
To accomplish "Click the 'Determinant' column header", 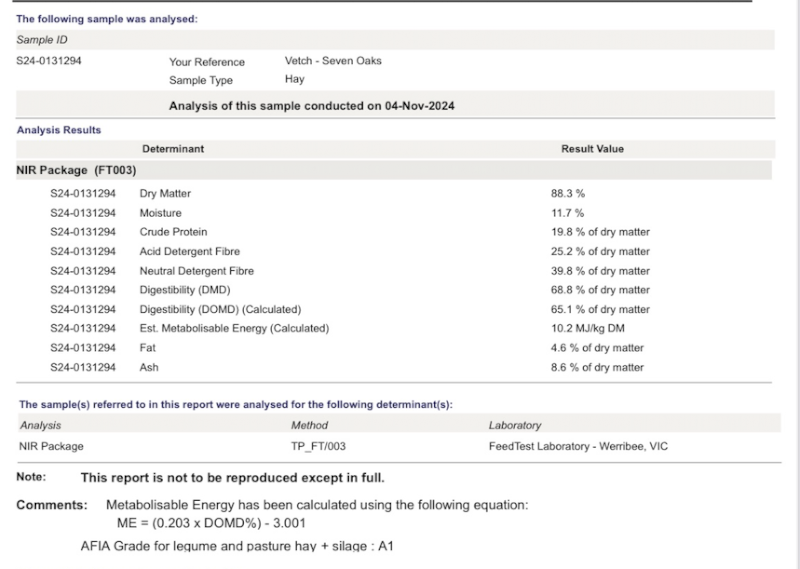I will click(173, 149).
